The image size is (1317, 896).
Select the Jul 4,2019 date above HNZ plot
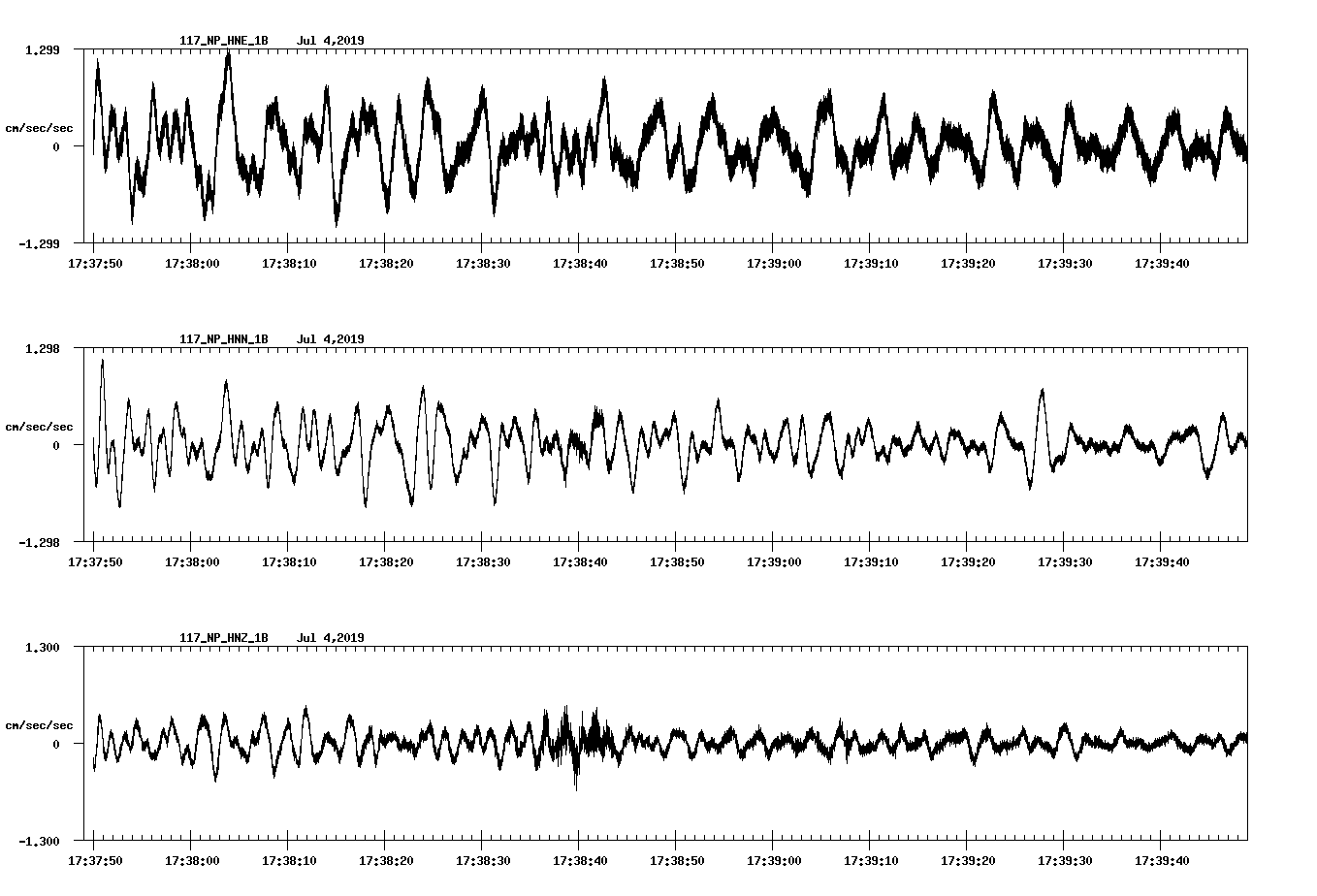[x=331, y=638]
